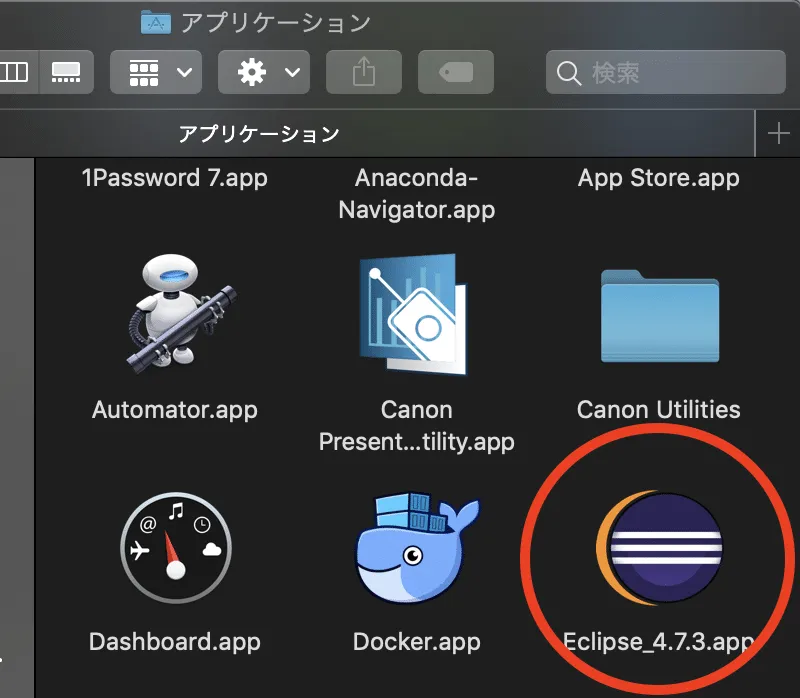The image size is (800, 698).
Task: Open the group-by arrangement dropdown
Action: point(156,72)
